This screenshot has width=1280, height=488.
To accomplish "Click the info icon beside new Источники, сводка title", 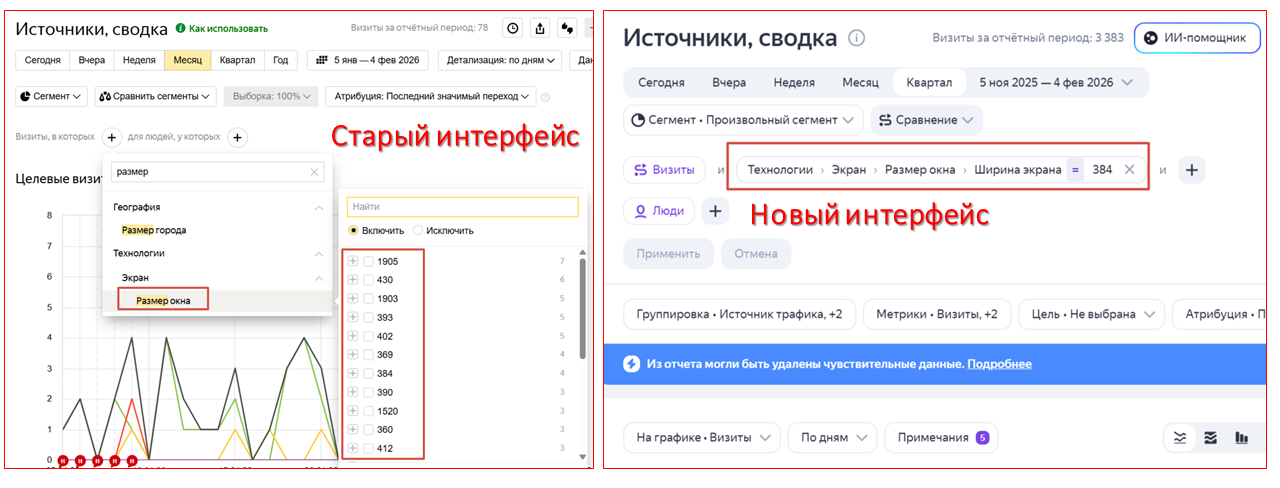I will [x=856, y=38].
